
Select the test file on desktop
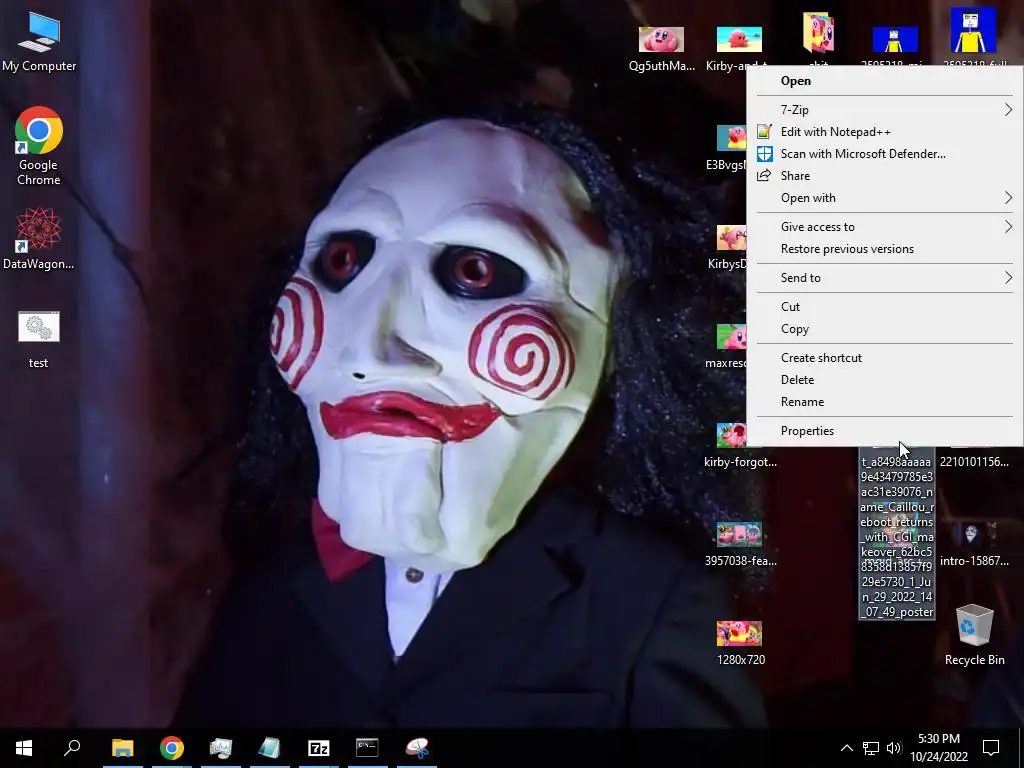point(39,340)
